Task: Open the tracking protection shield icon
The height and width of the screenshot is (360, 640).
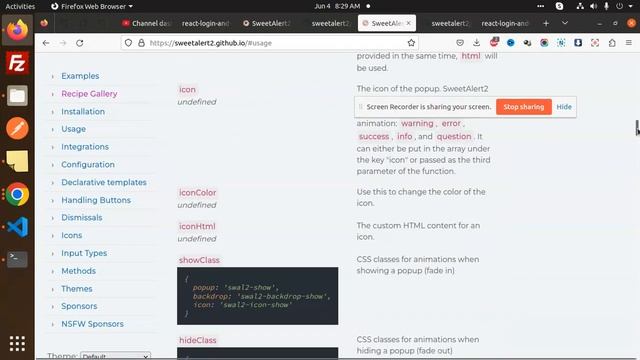Action: [128, 43]
